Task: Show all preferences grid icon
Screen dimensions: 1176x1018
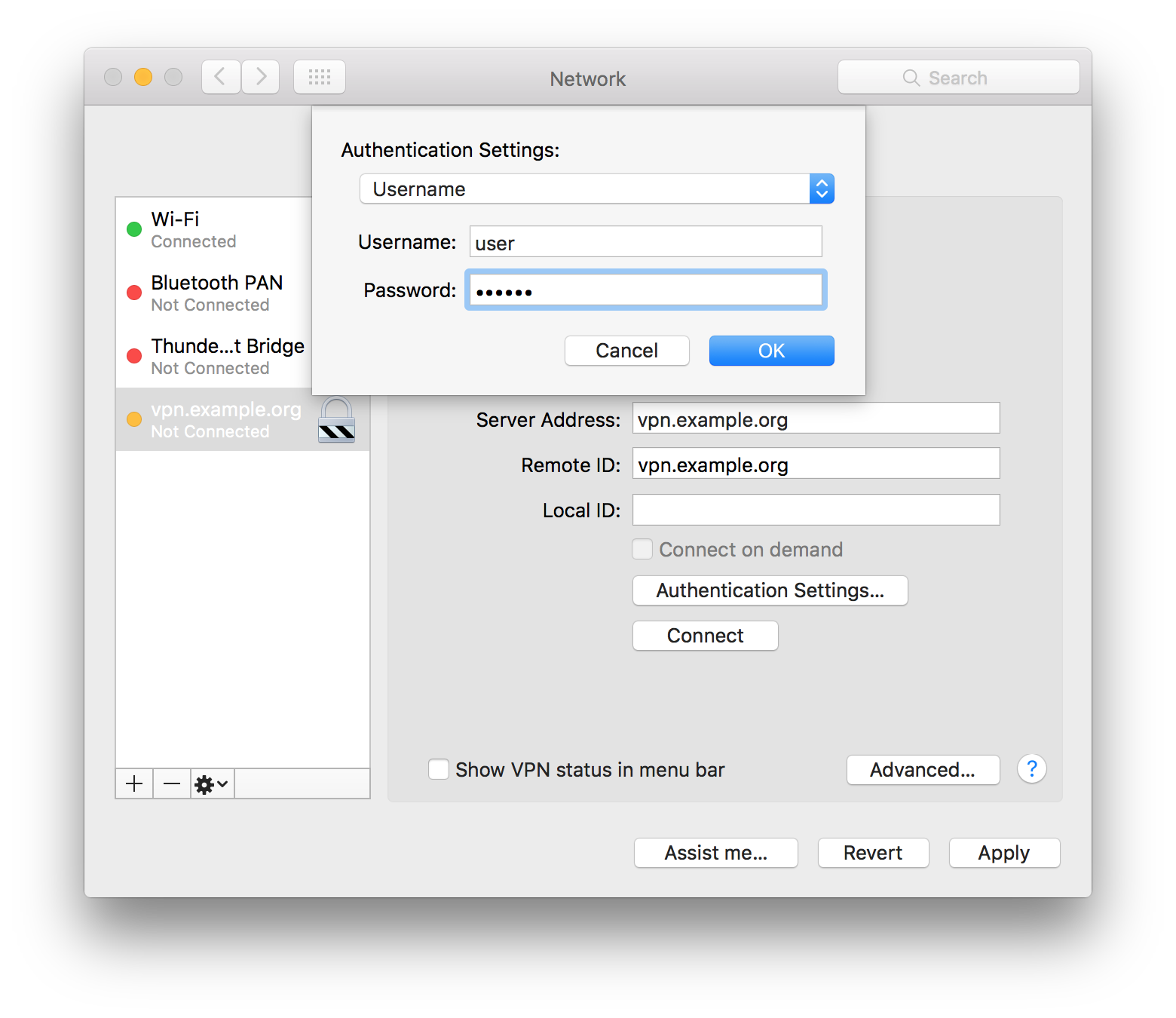Action: coord(320,77)
